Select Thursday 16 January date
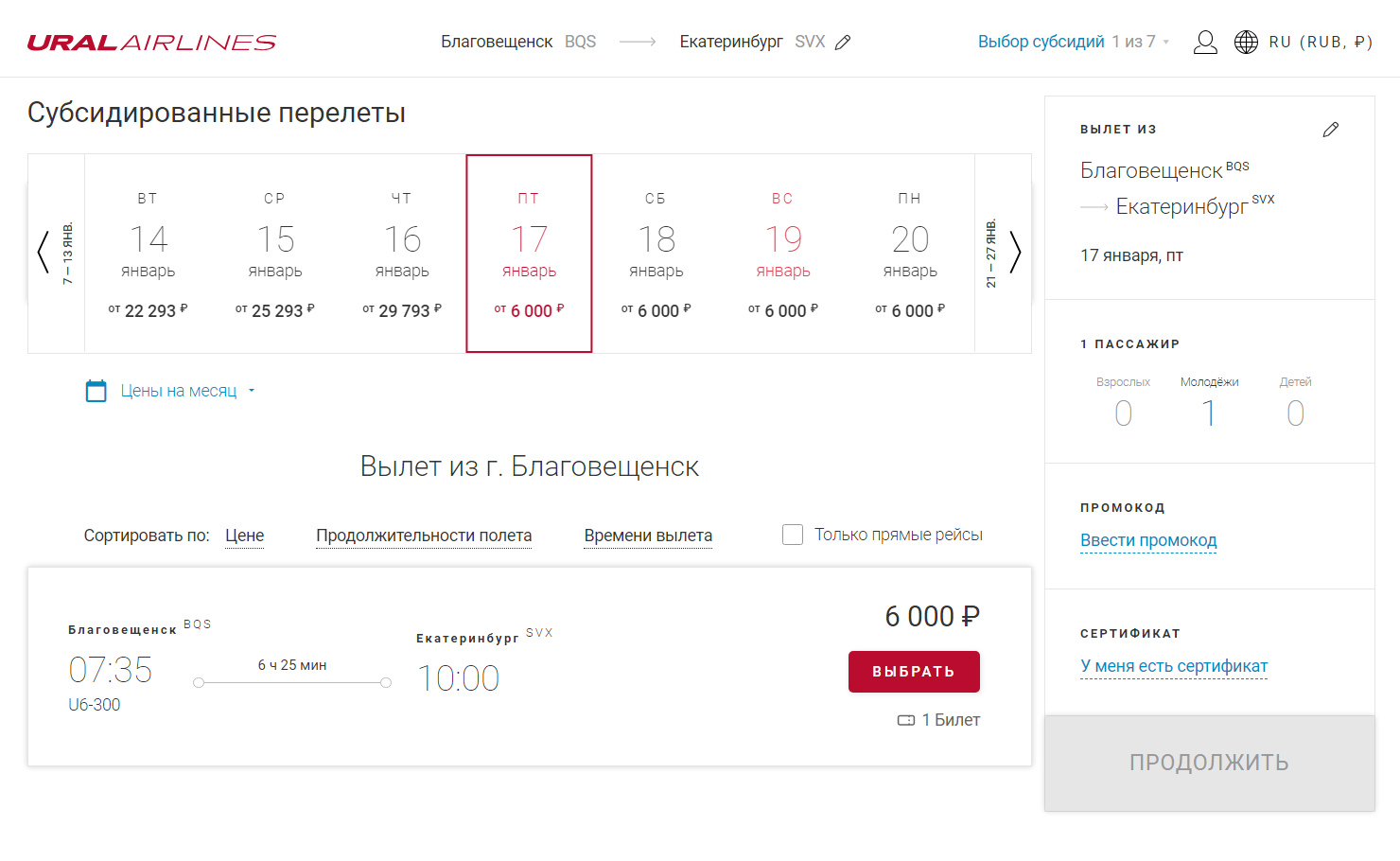The height and width of the screenshot is (861, 1400). (x=402, y=254)
